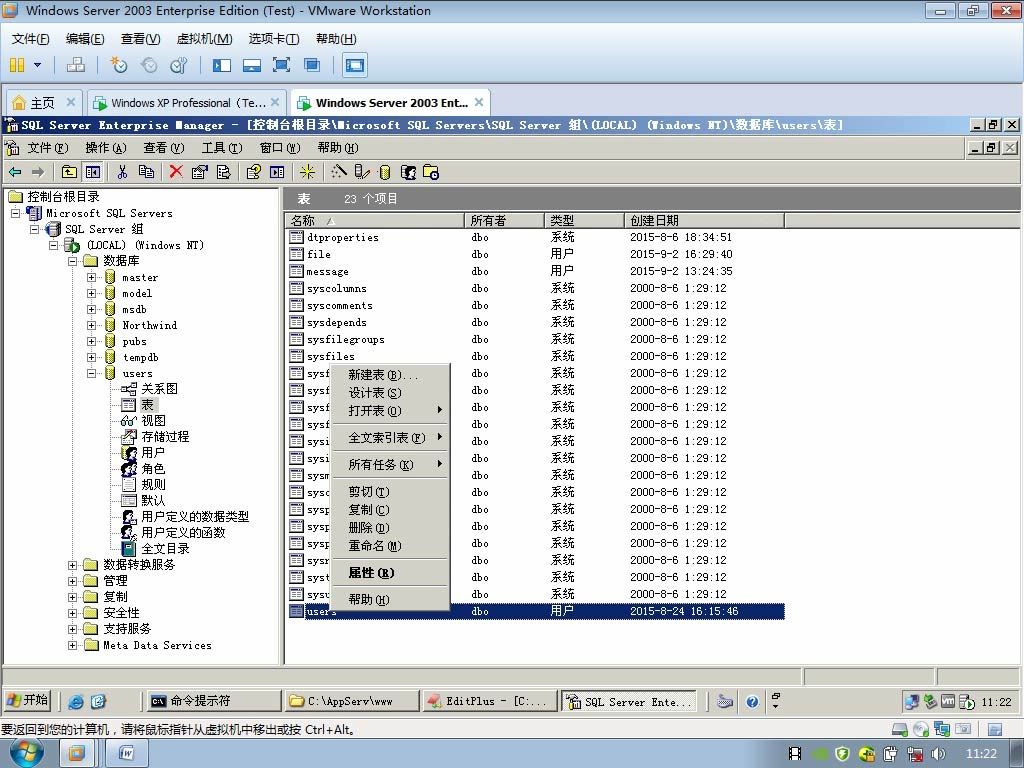The width and height of the screenshot is (1024, 768).
Task: Click the Register server icon with pencil
Action: (x=362, y=172)
